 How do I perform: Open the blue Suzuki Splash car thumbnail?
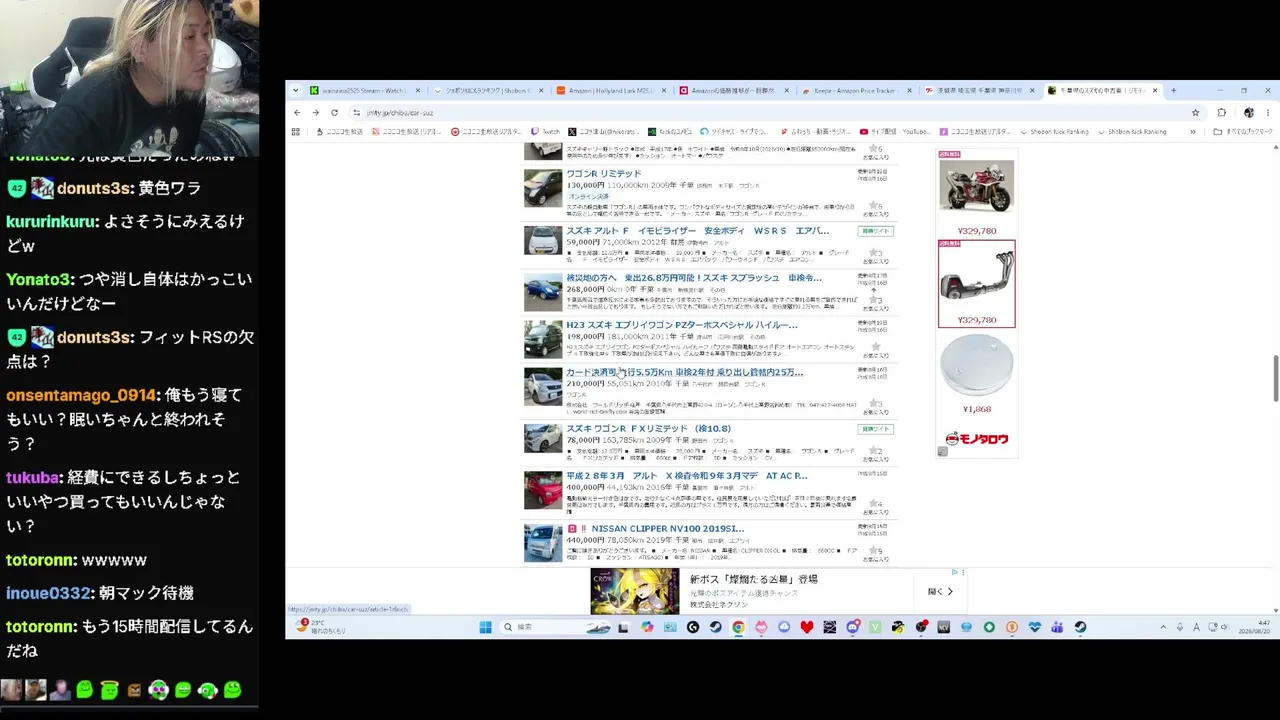543,291
